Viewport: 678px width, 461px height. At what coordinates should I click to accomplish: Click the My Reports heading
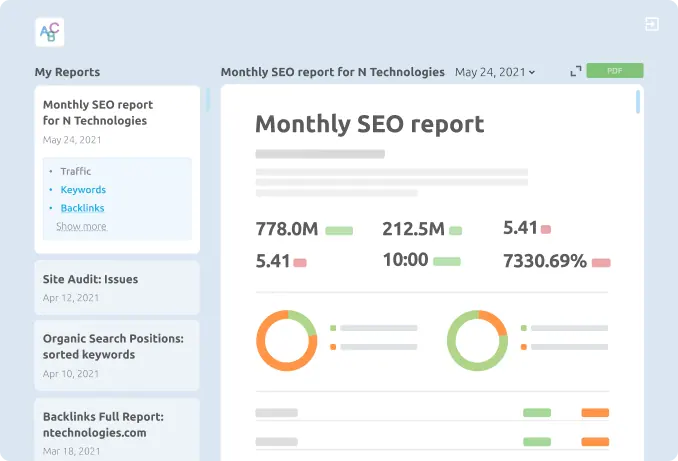tap(67, 72)
